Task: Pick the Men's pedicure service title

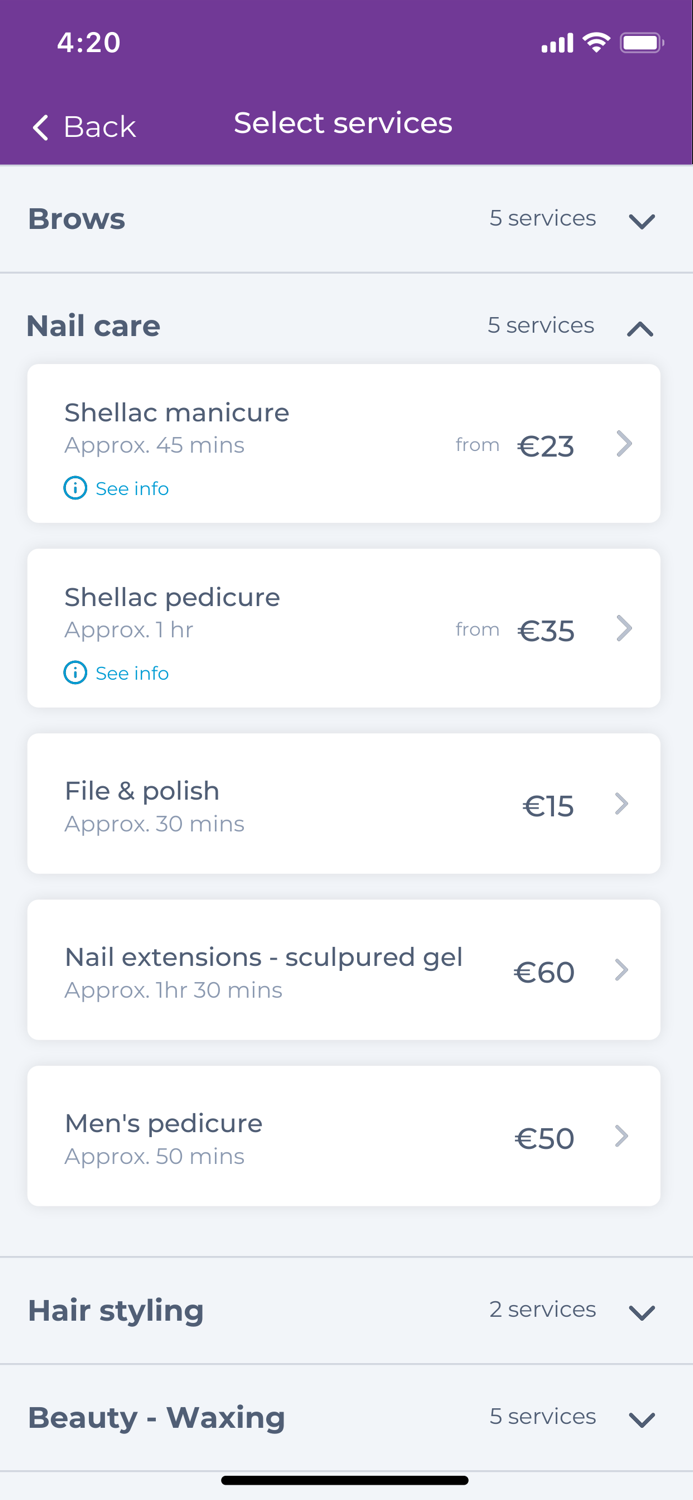Action: [163, 1123]
